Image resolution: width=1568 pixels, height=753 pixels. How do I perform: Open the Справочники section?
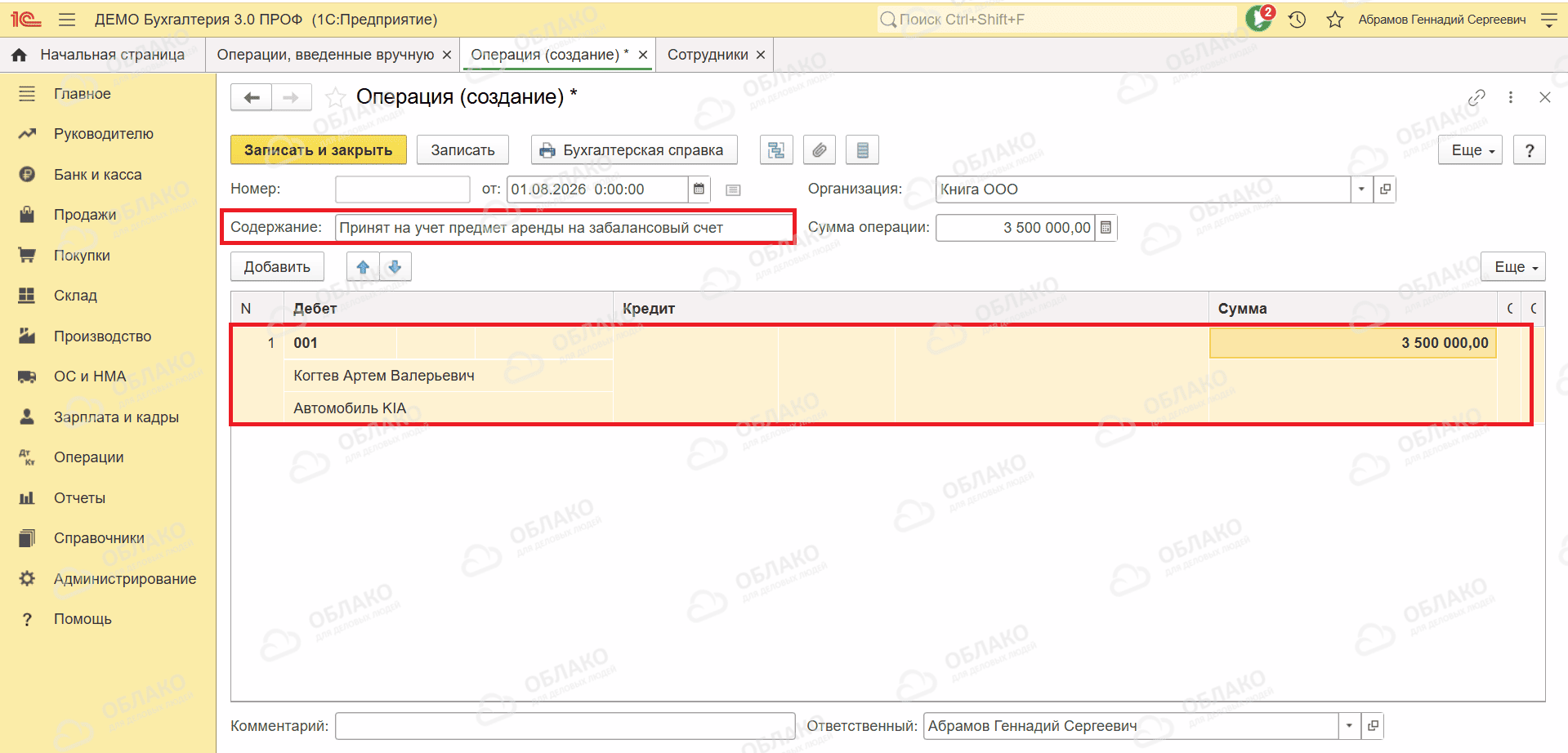pos(108,538)
